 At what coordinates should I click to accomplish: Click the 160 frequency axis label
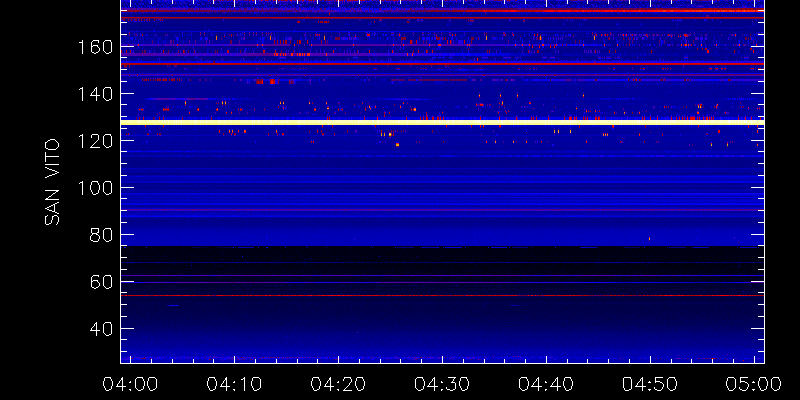[95, 47]
